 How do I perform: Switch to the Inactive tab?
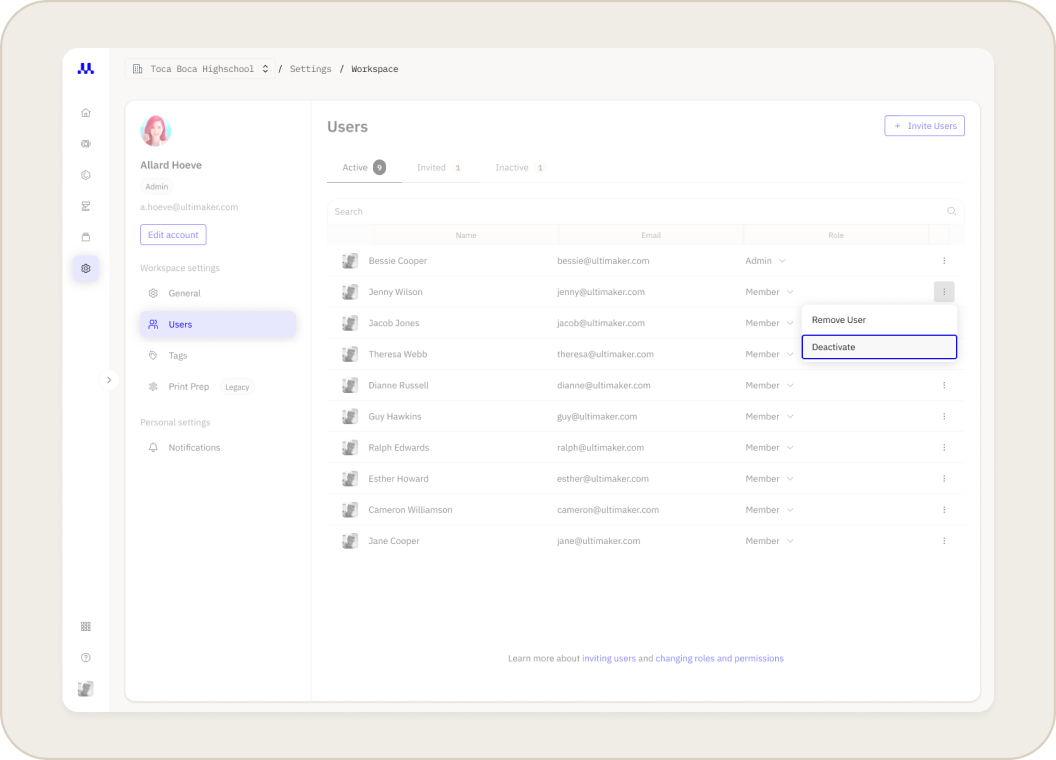click(x=519, y=168)
